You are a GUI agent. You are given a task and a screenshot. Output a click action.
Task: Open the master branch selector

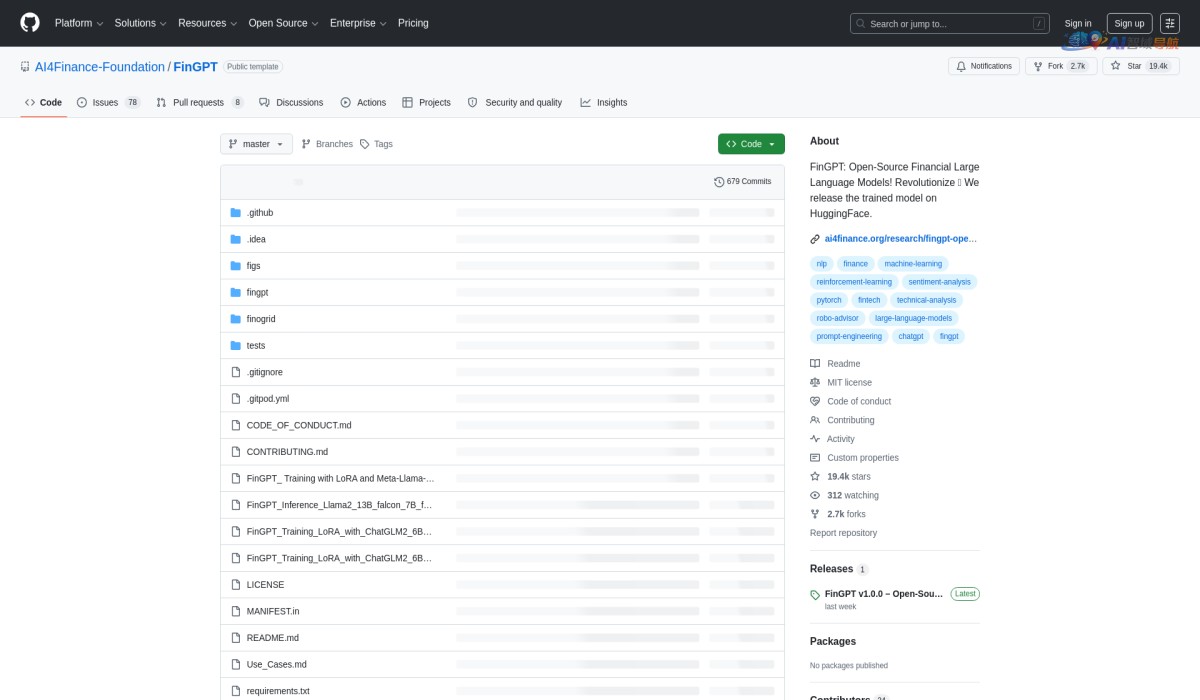pyautogui.click(x=256, y=144)
